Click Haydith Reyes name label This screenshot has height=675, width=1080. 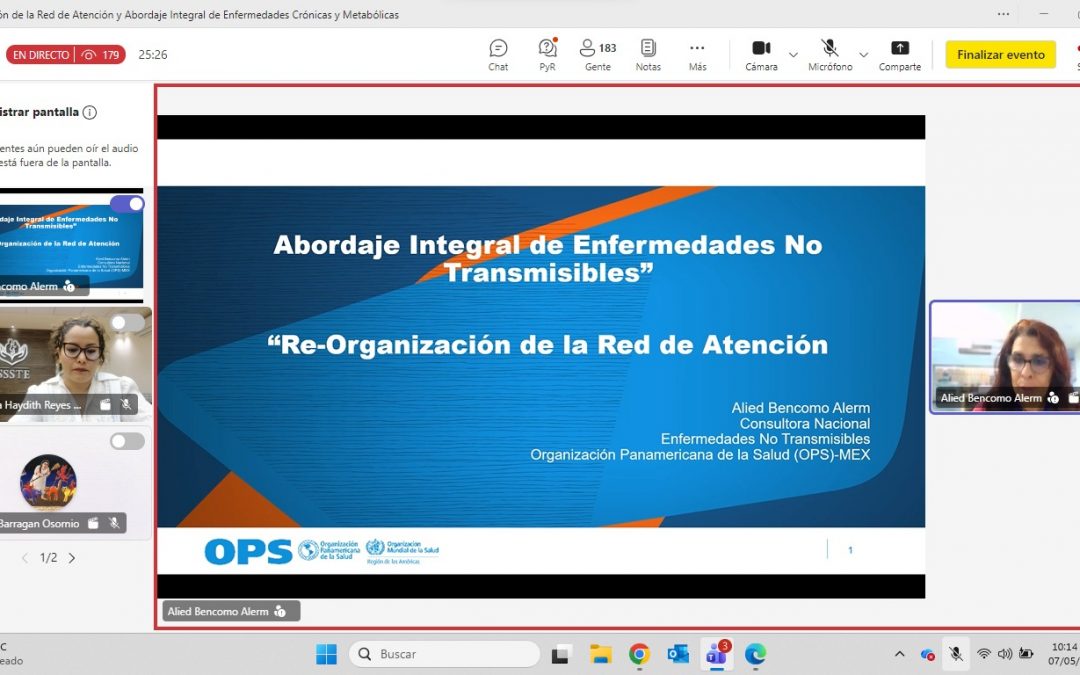coord(41,405)
